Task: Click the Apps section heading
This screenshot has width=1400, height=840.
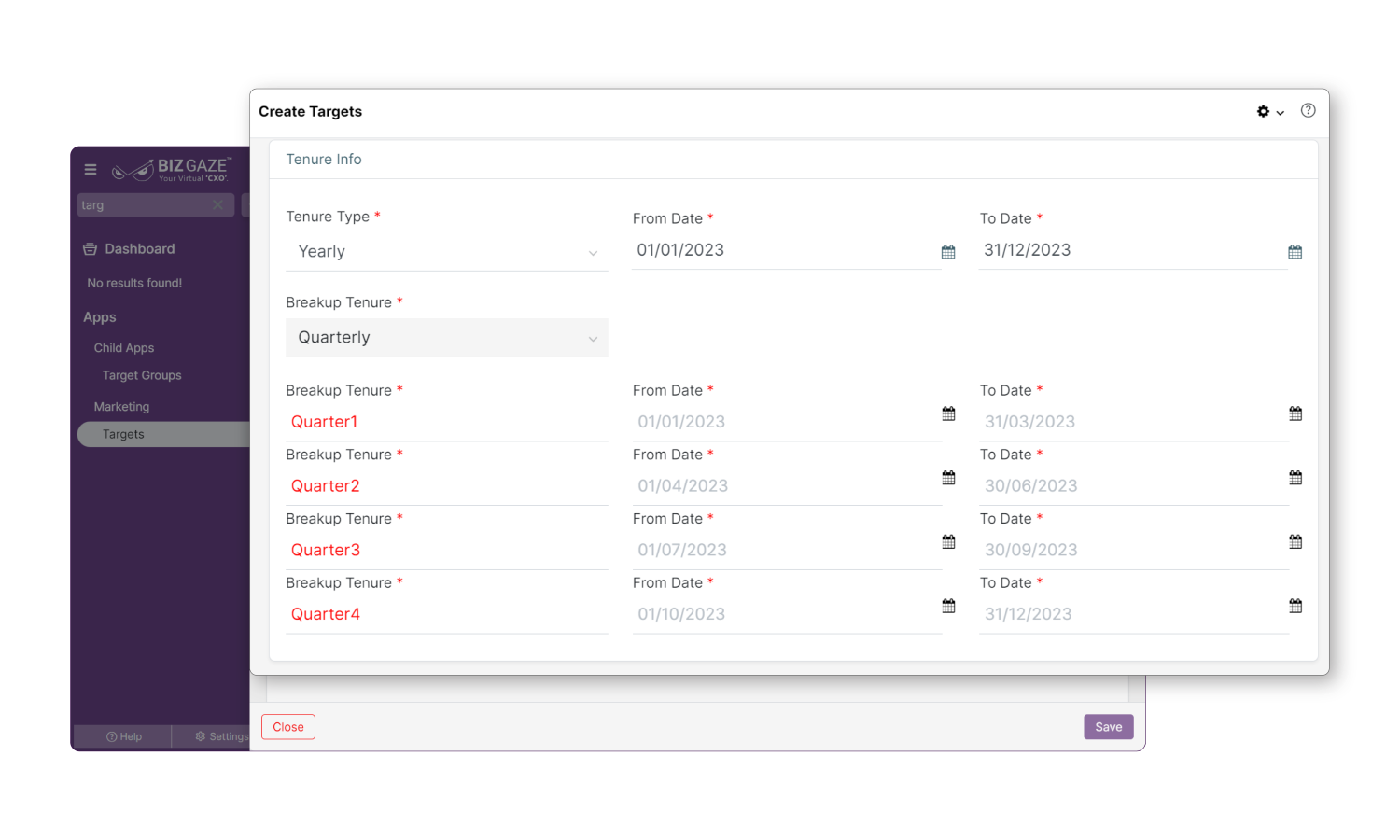Action: (100, 317)
